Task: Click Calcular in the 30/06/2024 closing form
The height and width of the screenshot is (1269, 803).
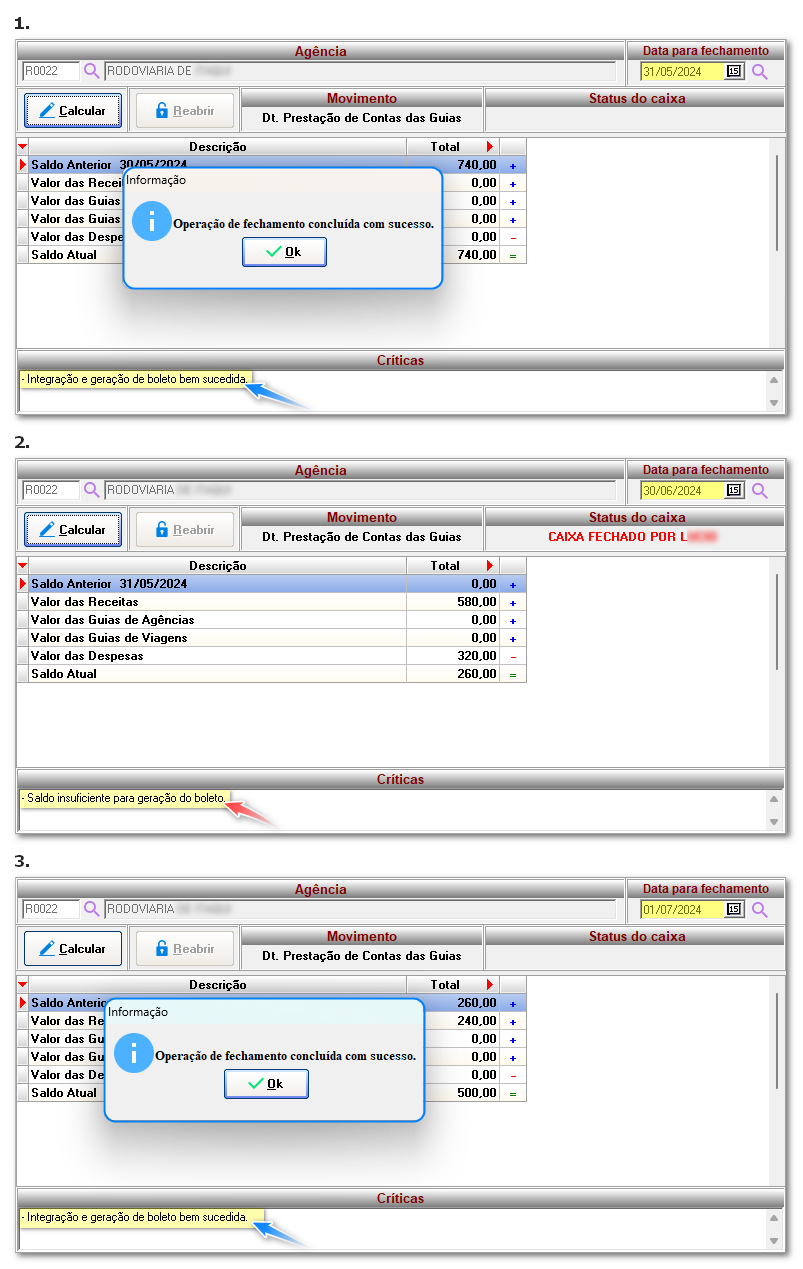Action: (73, 530)
